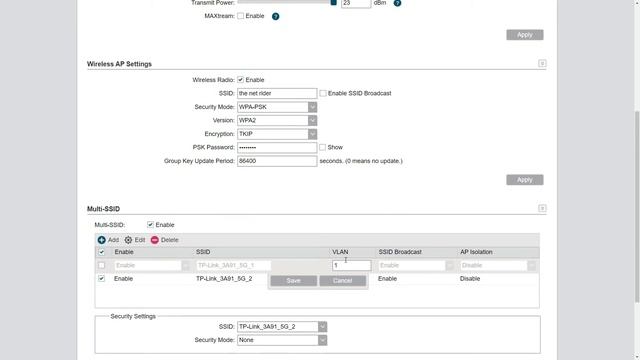
Task: Click the SSID field 'the net rider'
Action: pyautogui.click(x=277, y=93)
